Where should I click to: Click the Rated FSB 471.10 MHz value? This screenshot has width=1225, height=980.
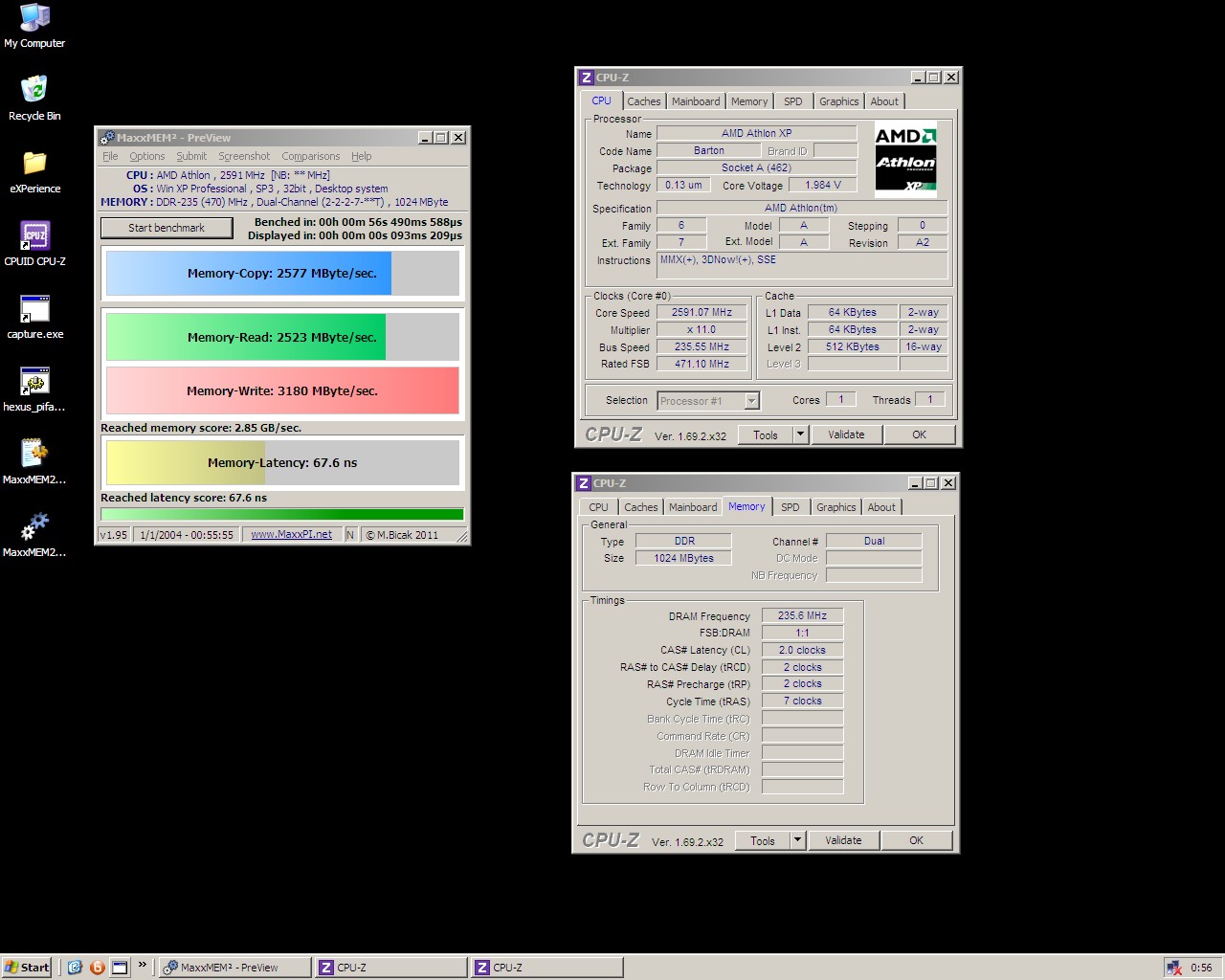[702, 364]
